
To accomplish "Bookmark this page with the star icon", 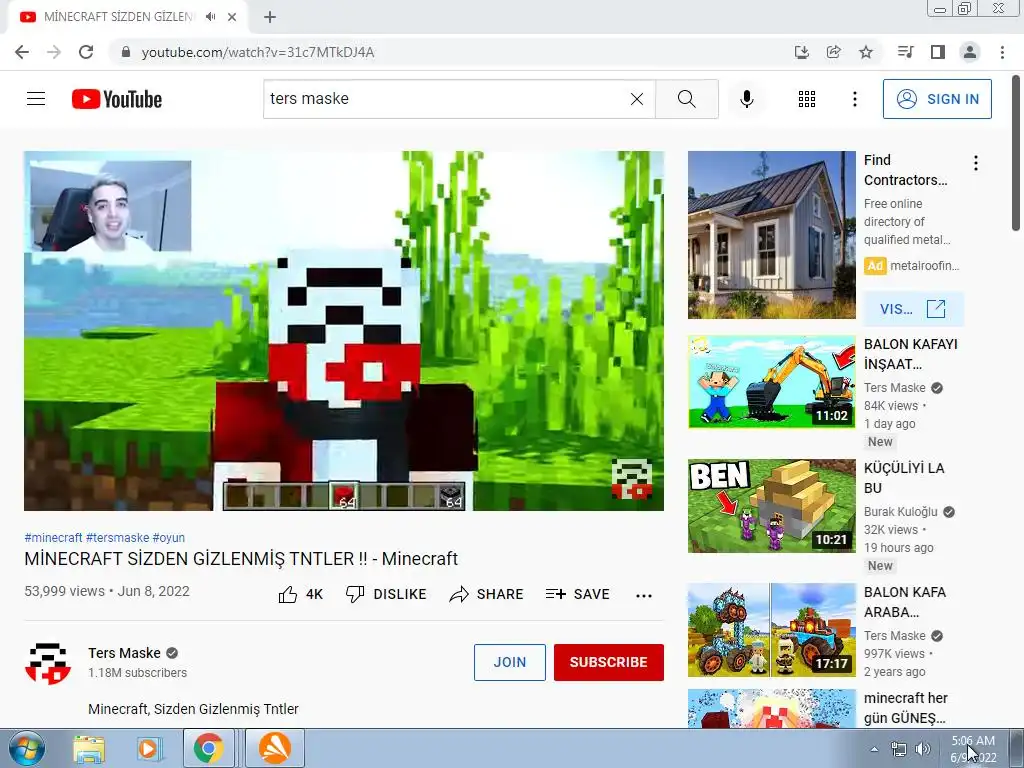I will point(866,52).
